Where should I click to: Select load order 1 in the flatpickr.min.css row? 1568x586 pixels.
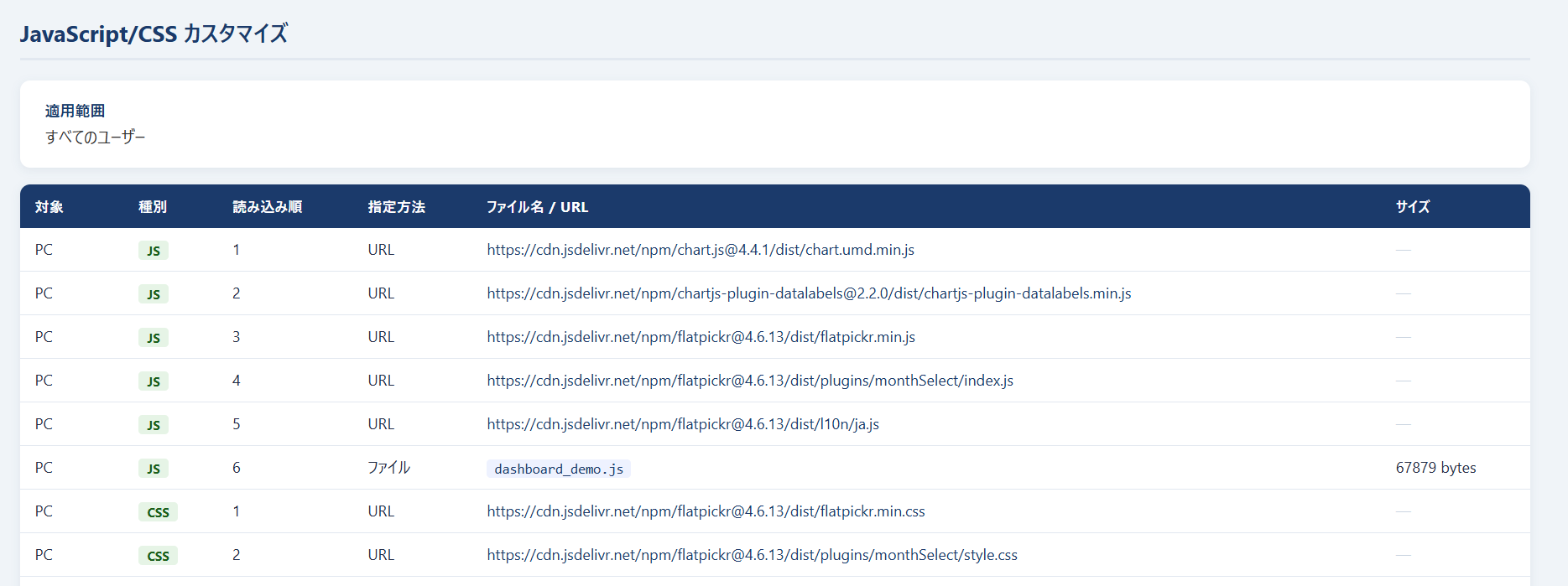[237, 511]
